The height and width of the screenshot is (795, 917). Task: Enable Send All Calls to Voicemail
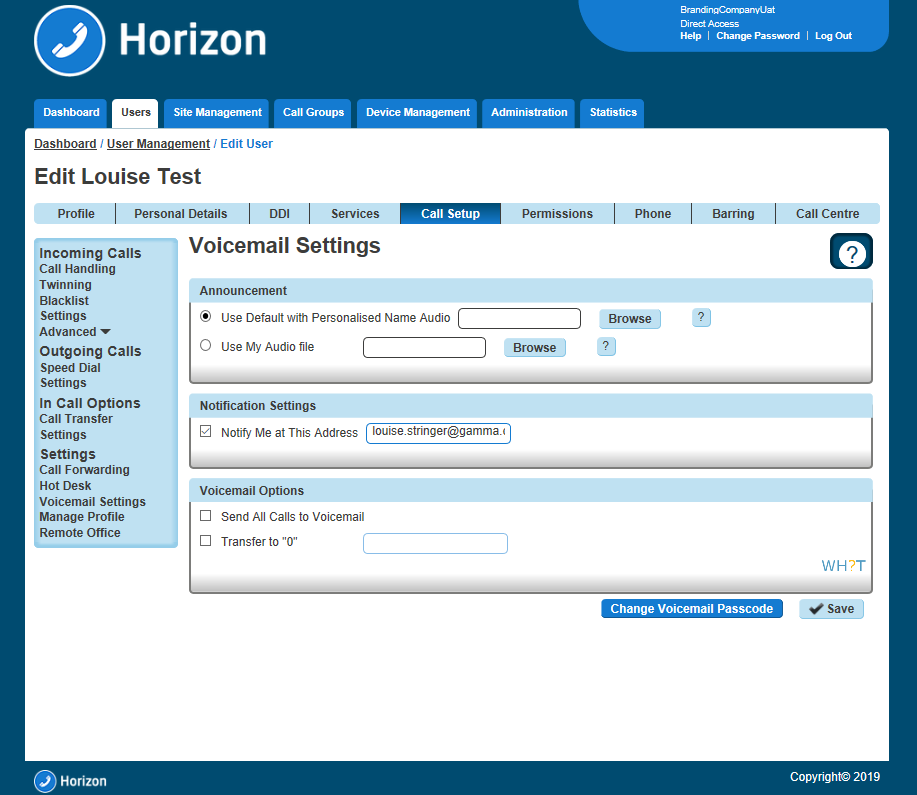click(x=205, y=515)
